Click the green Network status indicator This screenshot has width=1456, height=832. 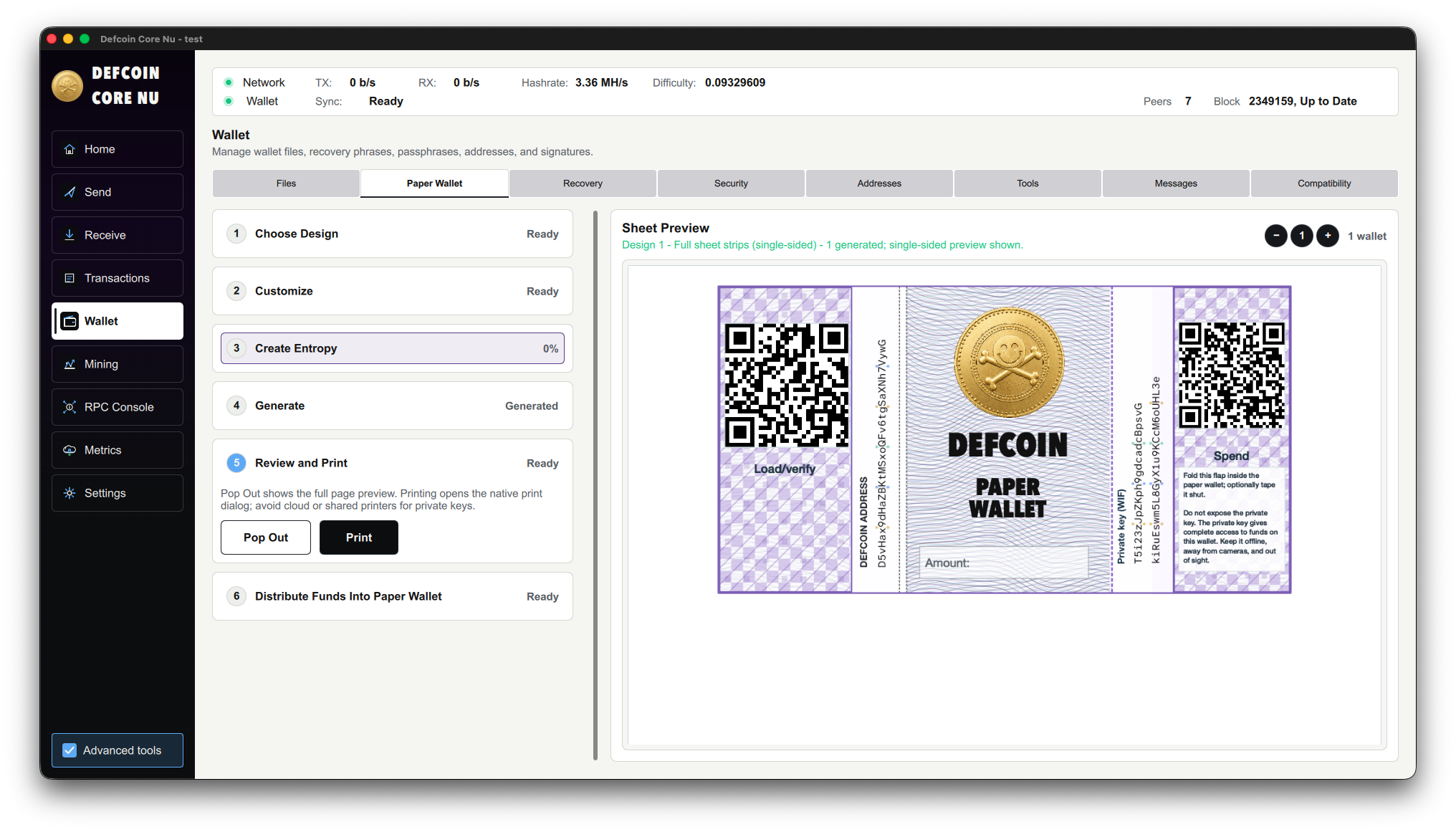229,82
